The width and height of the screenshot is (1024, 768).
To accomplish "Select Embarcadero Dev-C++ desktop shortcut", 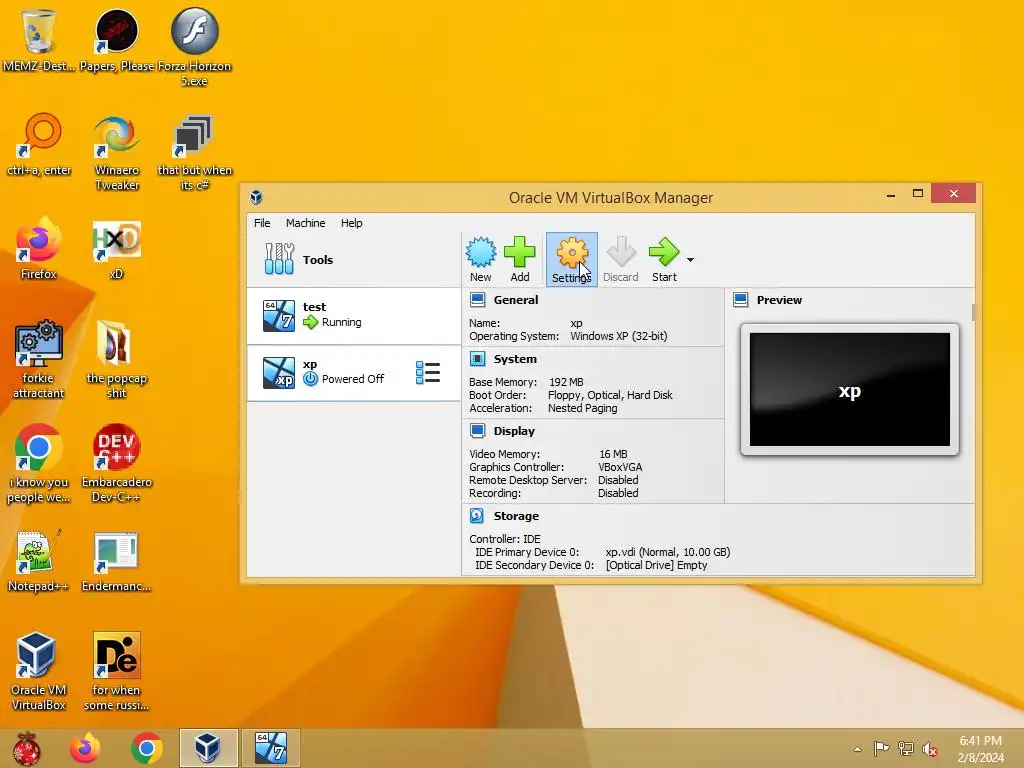I will pyautogui.click(x=117, y=464).
